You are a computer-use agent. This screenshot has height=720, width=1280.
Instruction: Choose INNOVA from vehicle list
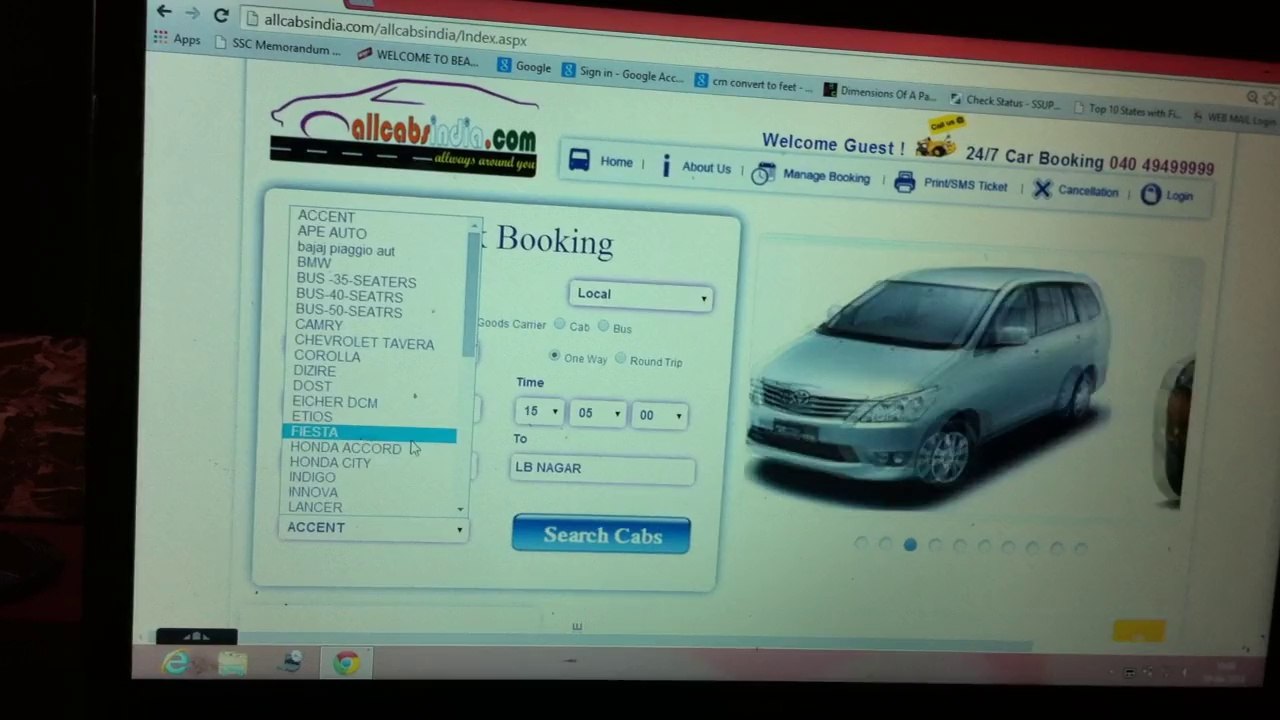pos(313,492)
